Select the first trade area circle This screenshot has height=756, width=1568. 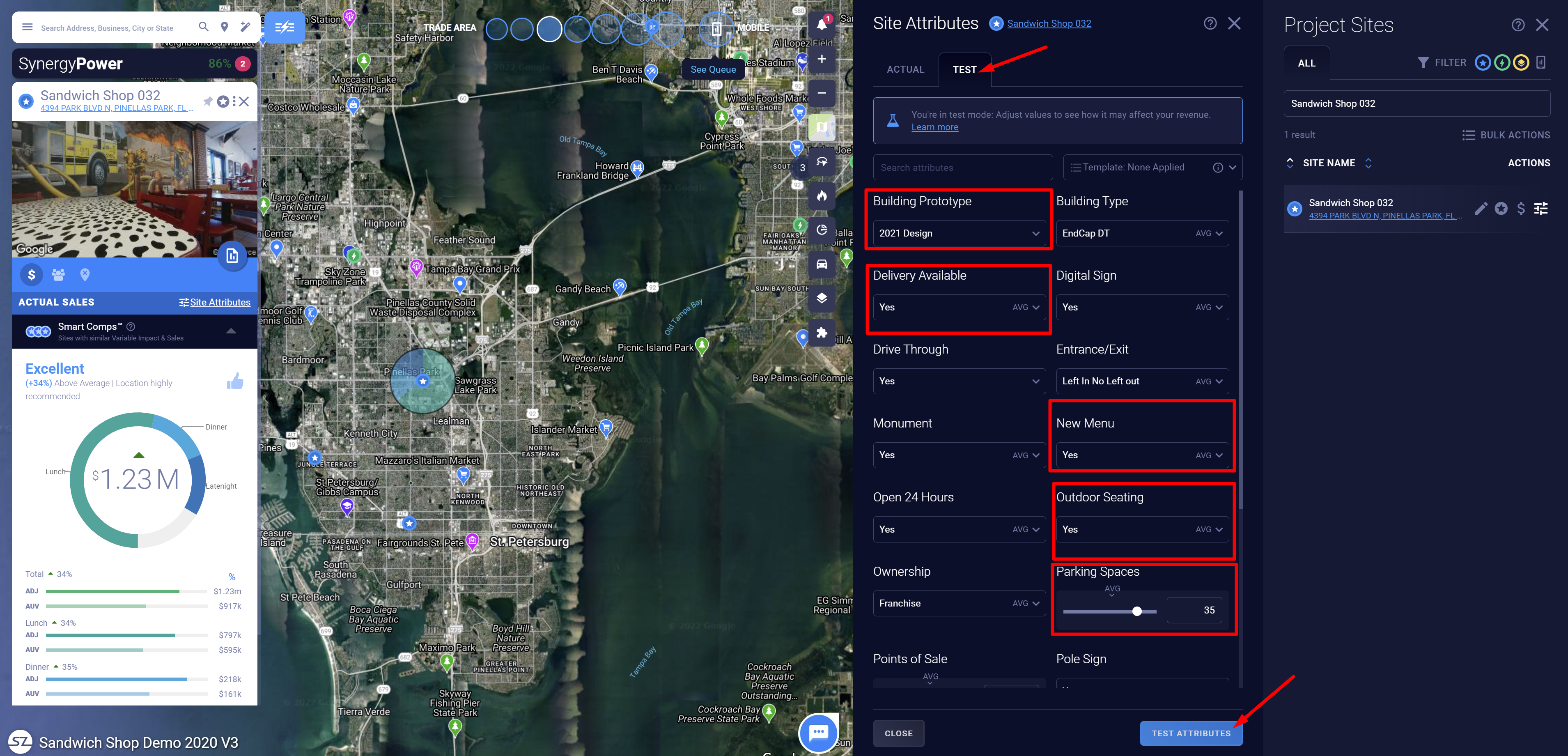pos(497,29)
